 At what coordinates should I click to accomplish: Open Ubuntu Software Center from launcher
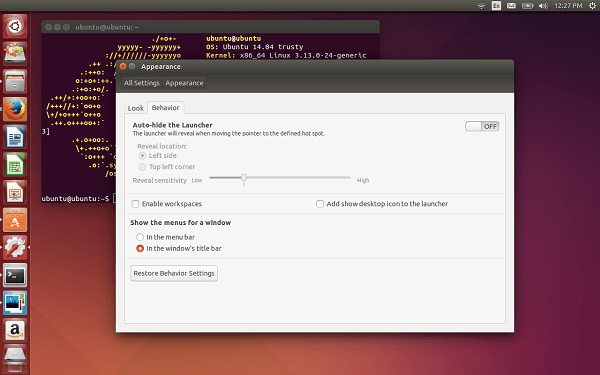(15, 220)
